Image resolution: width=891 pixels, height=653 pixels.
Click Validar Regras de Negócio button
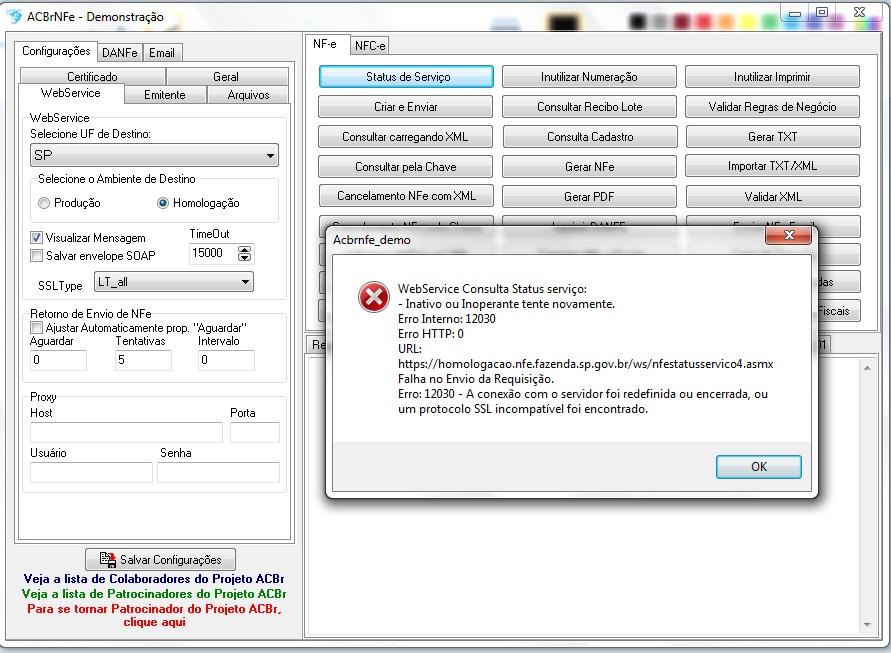pos(772,107)
